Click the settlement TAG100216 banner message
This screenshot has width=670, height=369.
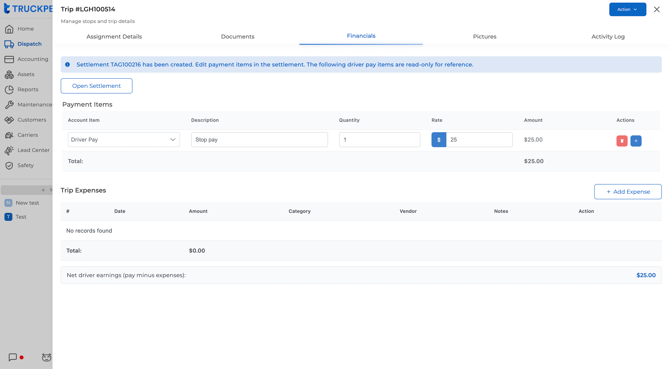pos(275,64)
